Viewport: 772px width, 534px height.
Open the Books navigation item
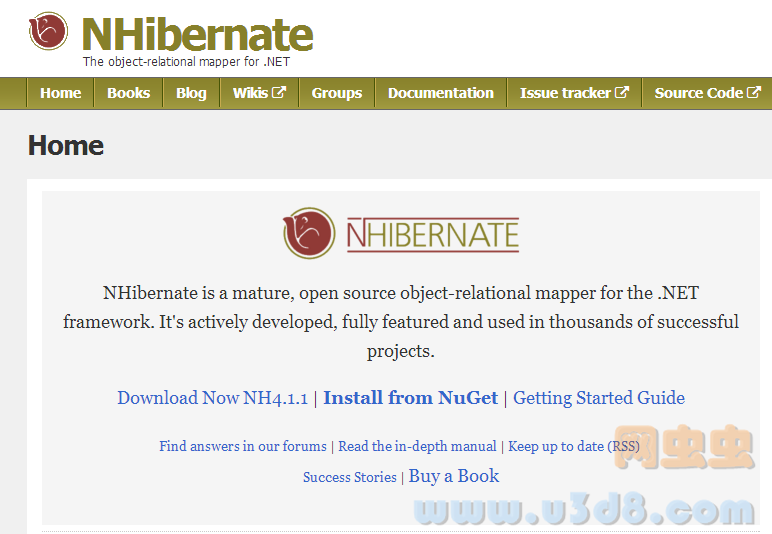[x=129, y=93]
